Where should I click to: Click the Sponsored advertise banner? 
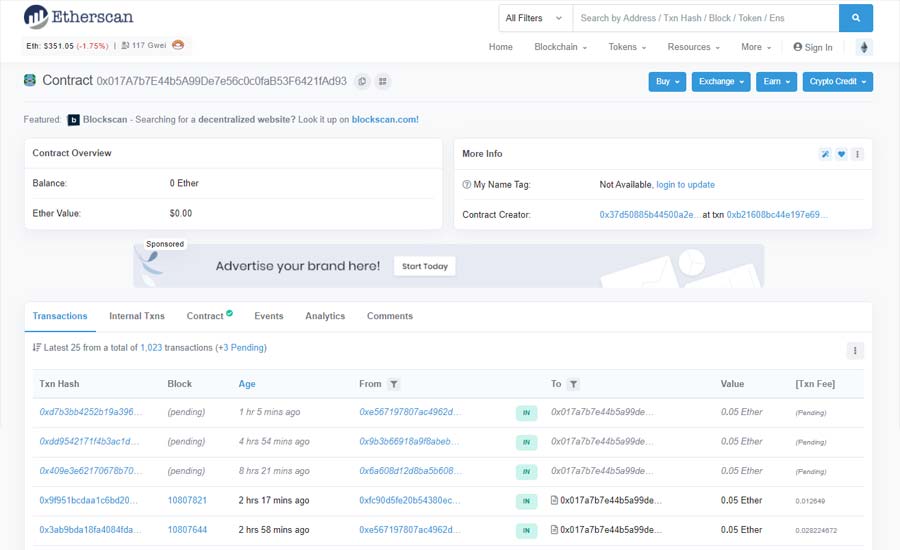click(448, 266)
